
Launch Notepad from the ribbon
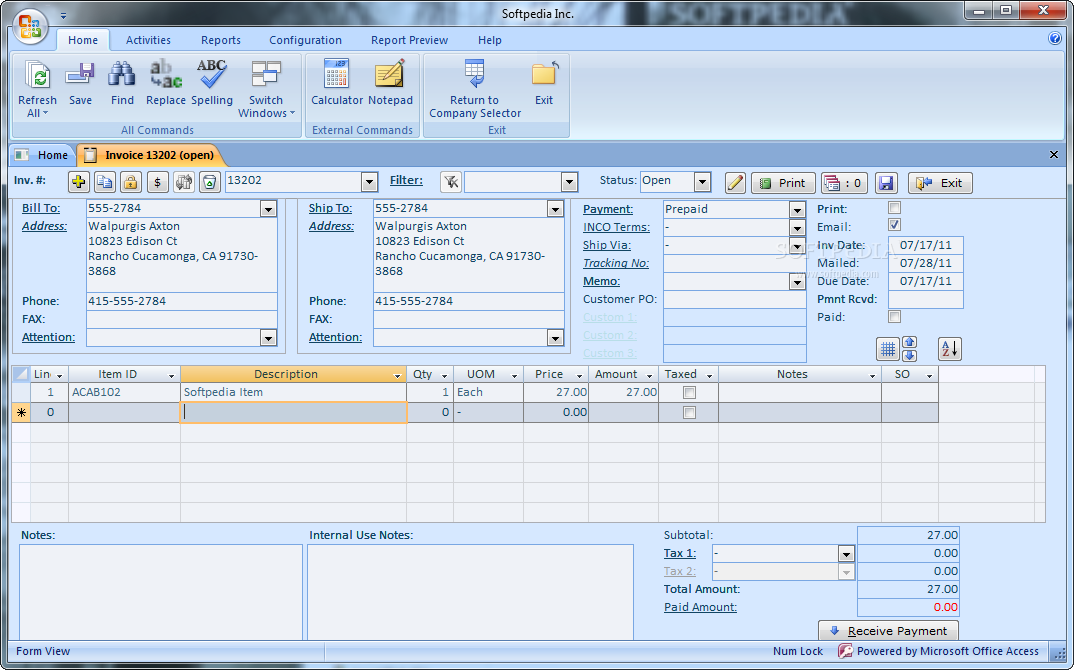coord(390,73)
